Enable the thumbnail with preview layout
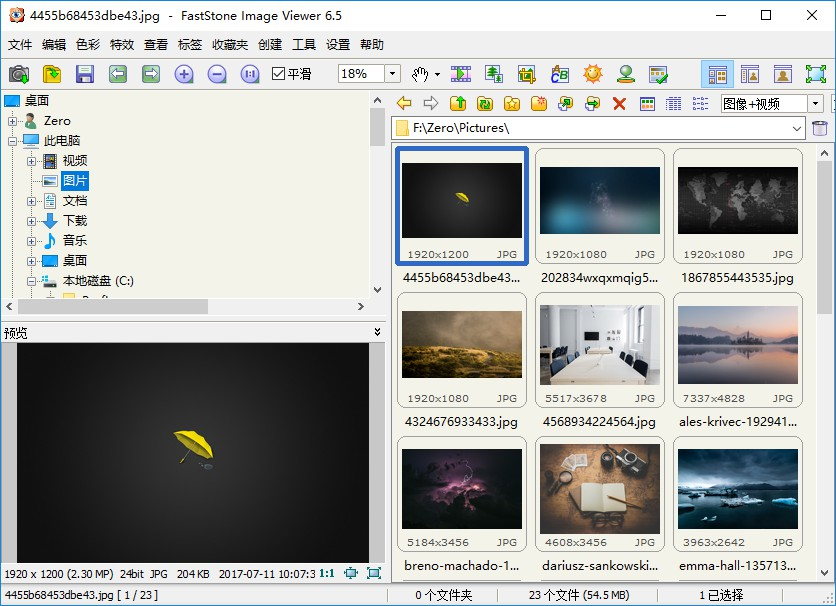 [750, 74]
